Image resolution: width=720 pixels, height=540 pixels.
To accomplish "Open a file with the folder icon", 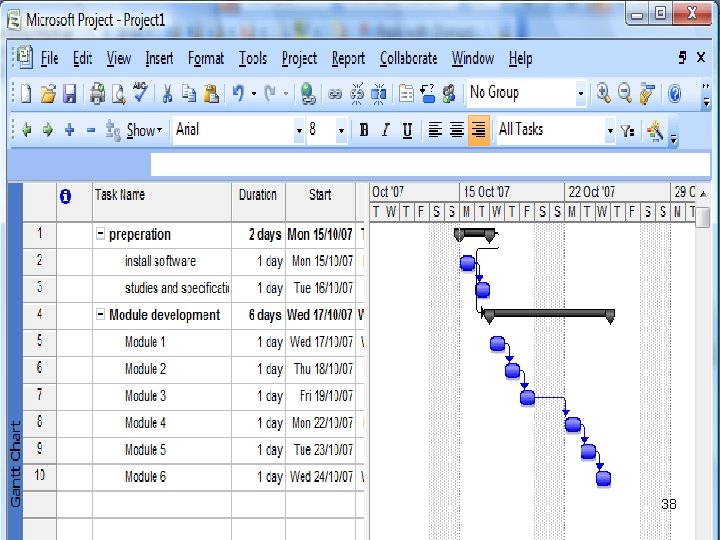I will 48,94.
